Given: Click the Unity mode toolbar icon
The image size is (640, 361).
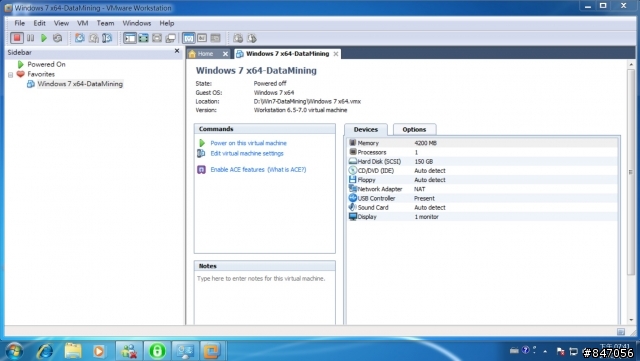Looking at the screenshot, I should pyautogui.click(x=170, y=38).
